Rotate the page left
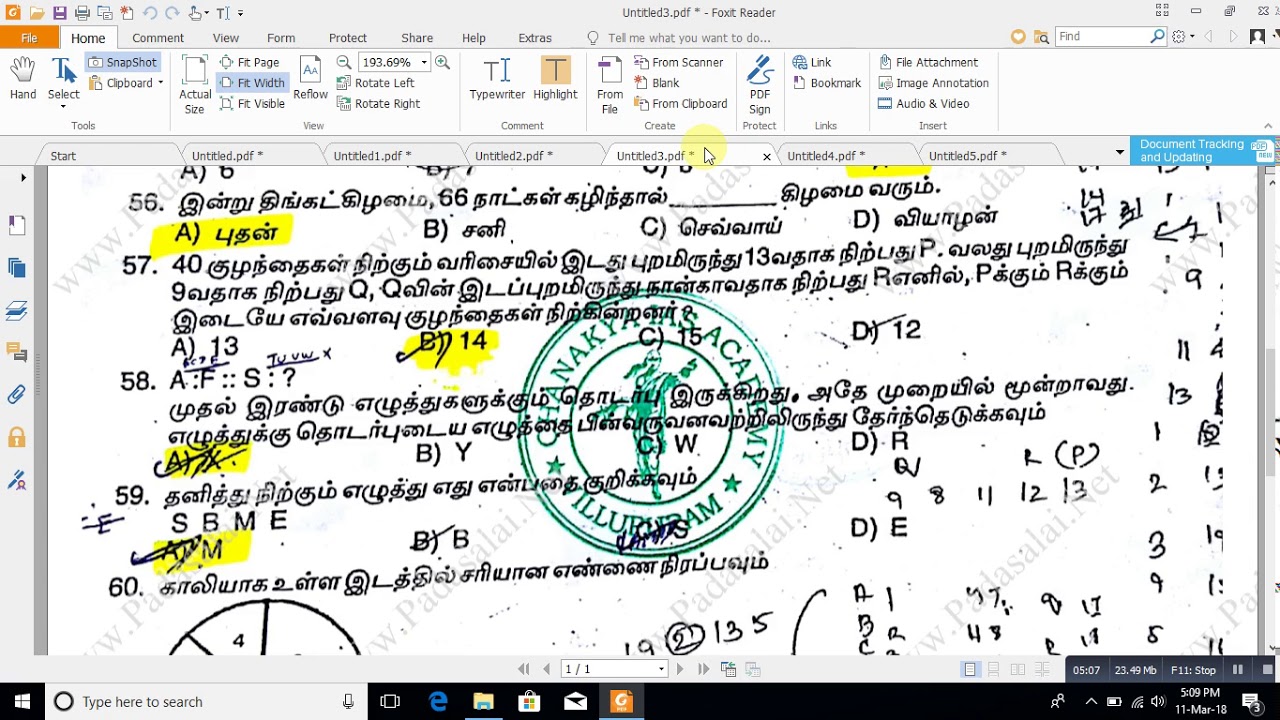 (375, 83)
